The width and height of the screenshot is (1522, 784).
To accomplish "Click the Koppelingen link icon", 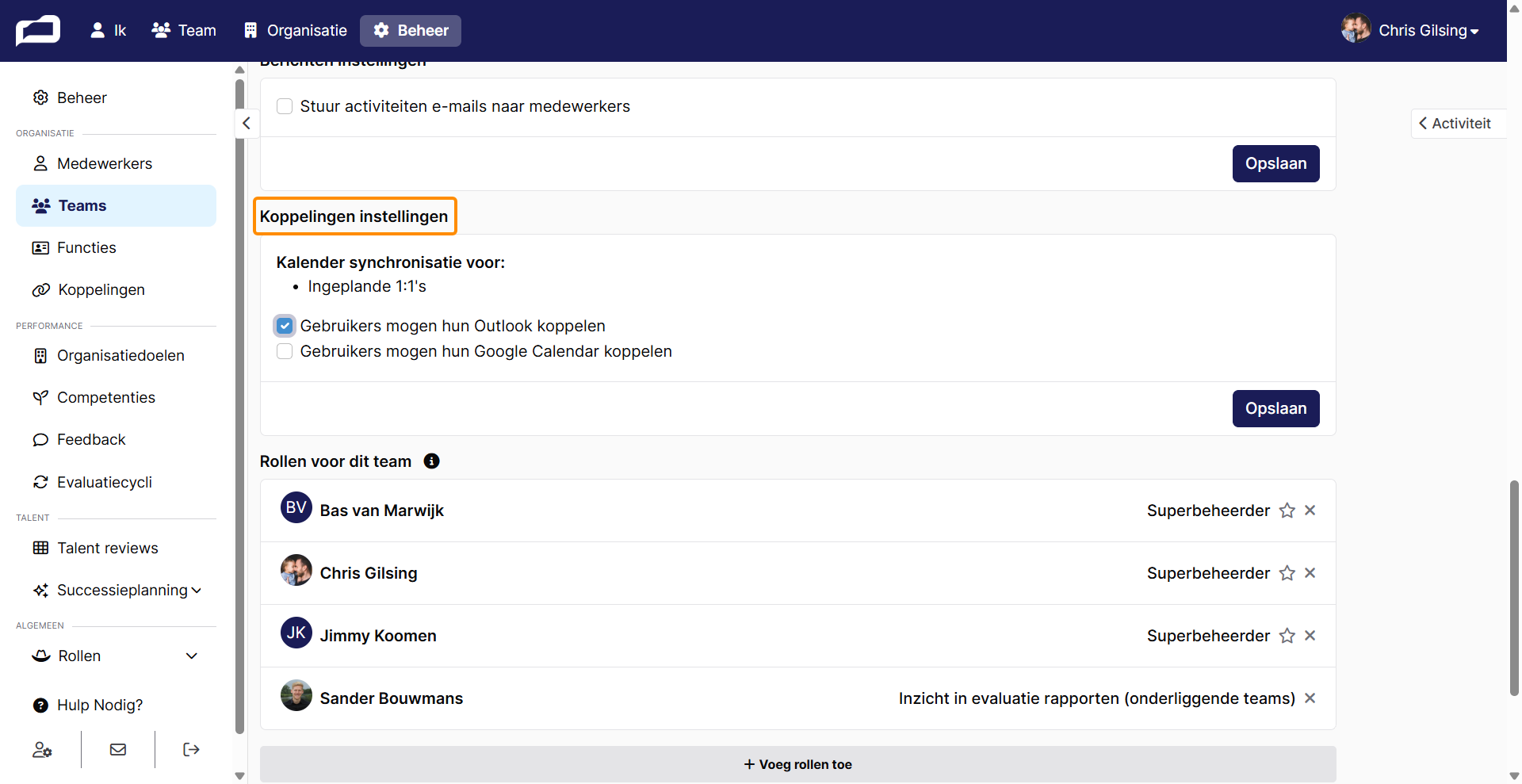I will [41, 289].
